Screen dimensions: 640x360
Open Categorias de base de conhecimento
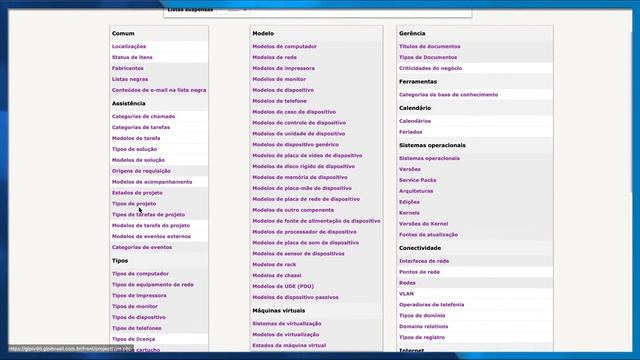click(x=448, y=95)
